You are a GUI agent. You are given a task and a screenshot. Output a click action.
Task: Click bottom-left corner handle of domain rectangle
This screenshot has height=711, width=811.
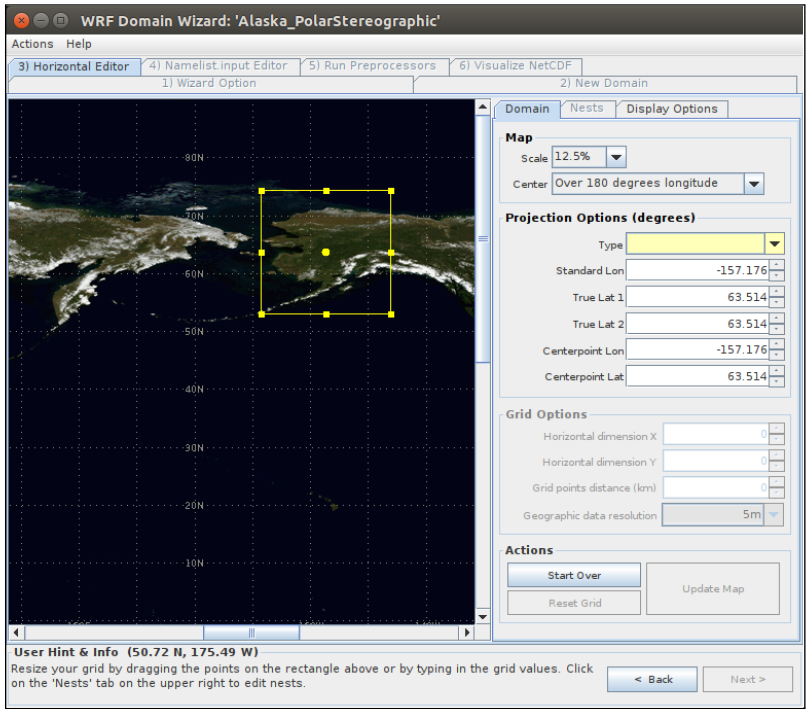(x=262, y=314)
